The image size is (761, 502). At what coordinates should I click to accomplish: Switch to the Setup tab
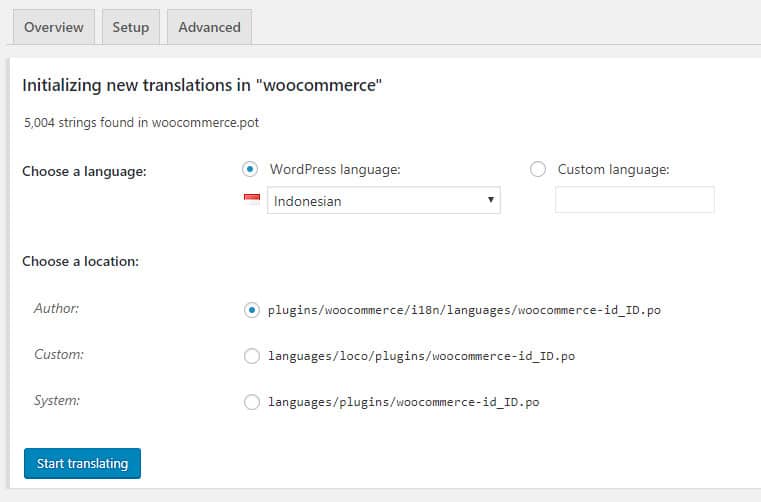tap(131, 27)
